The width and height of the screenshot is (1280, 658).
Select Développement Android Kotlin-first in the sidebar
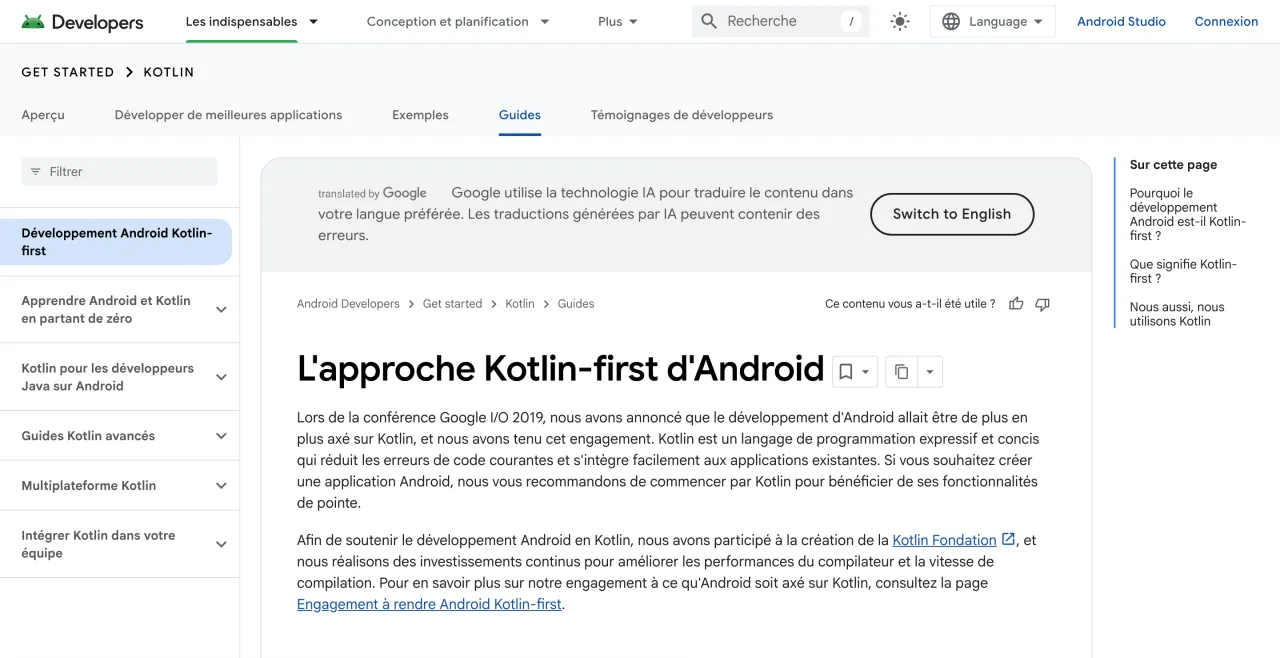(116, 242)
